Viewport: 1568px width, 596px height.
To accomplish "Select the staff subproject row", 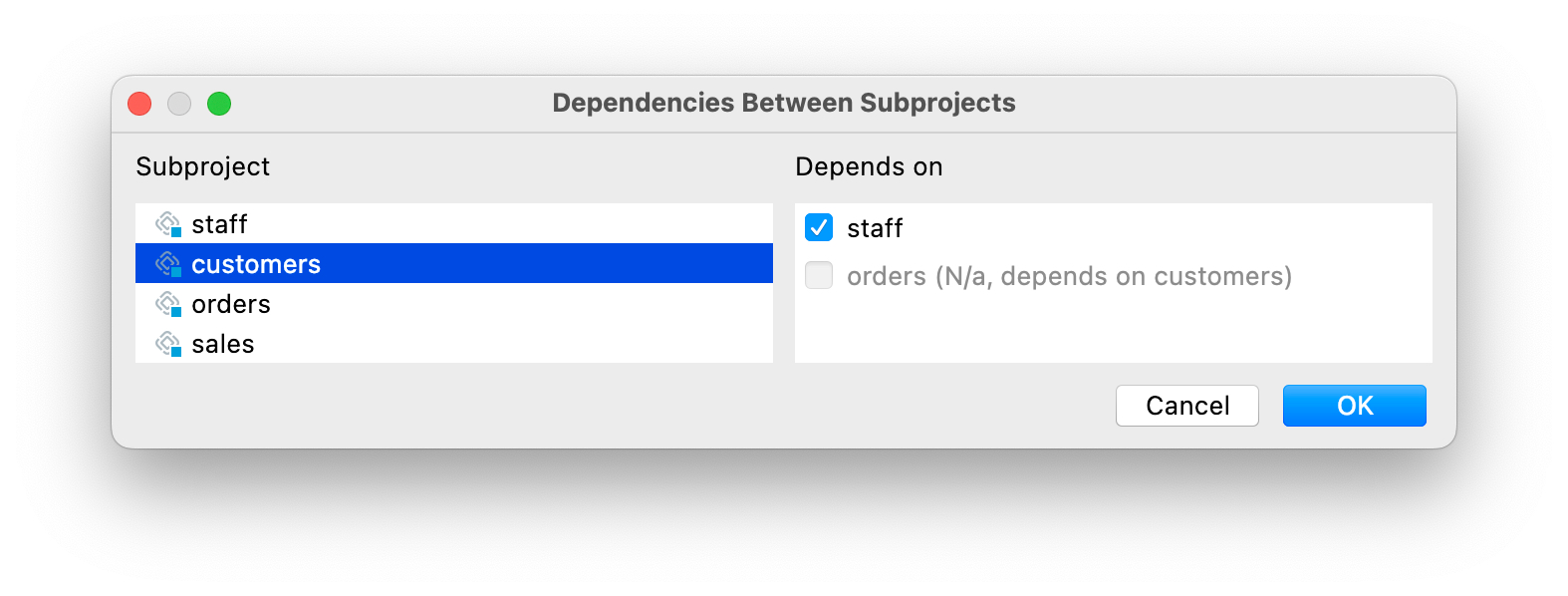I will click(x=454, y=223).
